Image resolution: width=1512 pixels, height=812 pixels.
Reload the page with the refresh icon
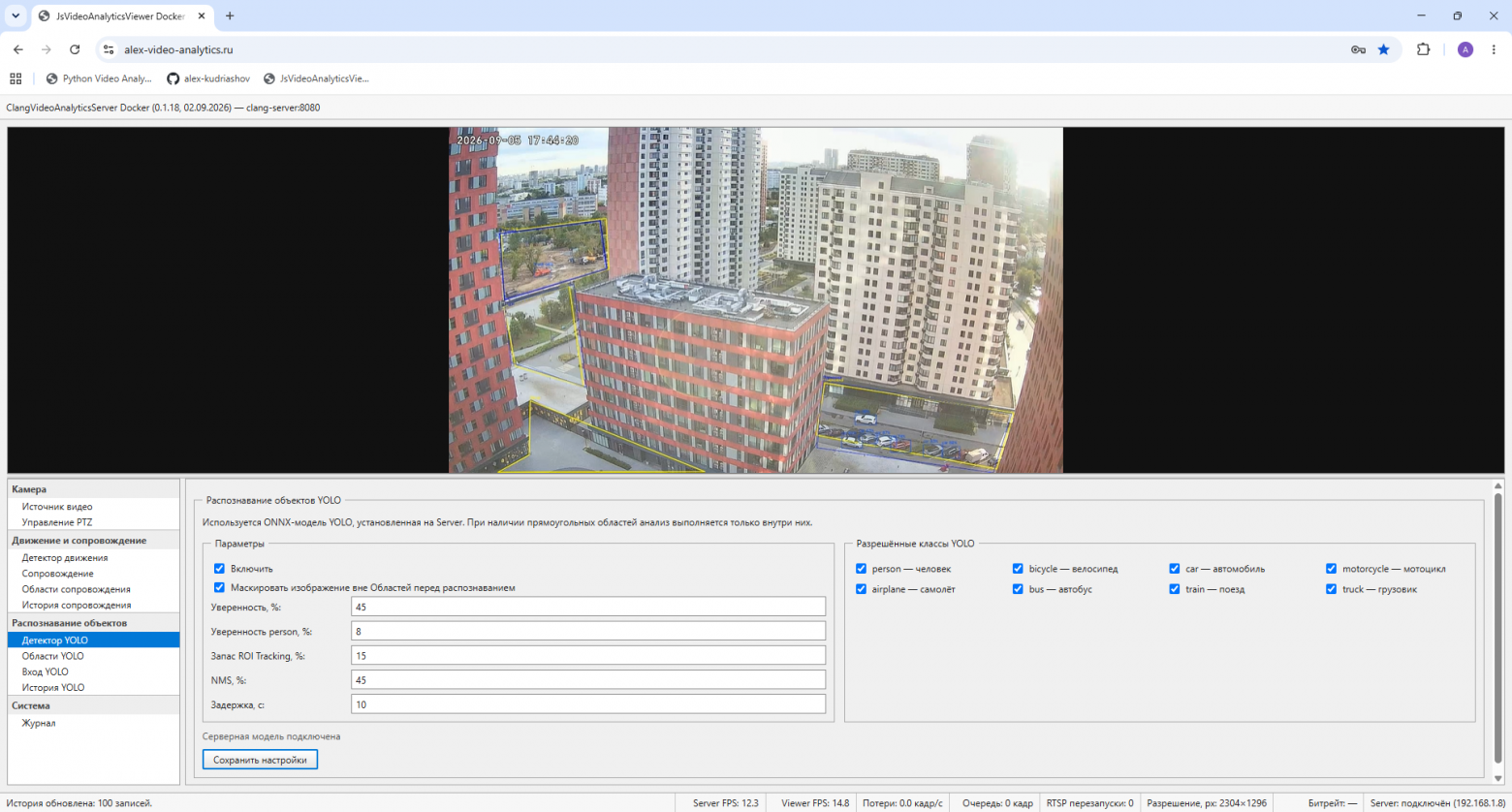75,49
